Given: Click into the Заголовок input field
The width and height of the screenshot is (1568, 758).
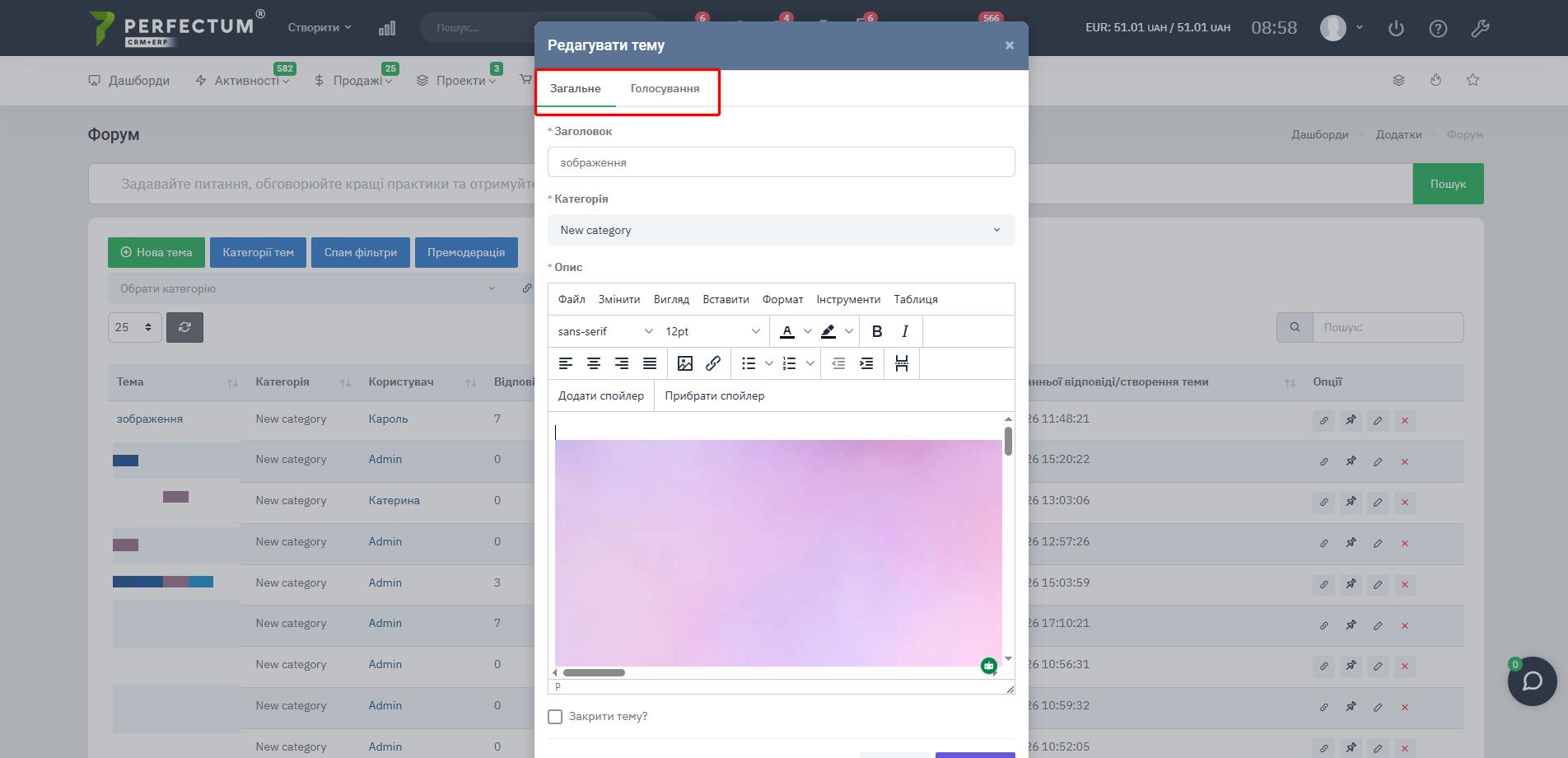Looking at the screenshot, I should click(x=781, y=162).
